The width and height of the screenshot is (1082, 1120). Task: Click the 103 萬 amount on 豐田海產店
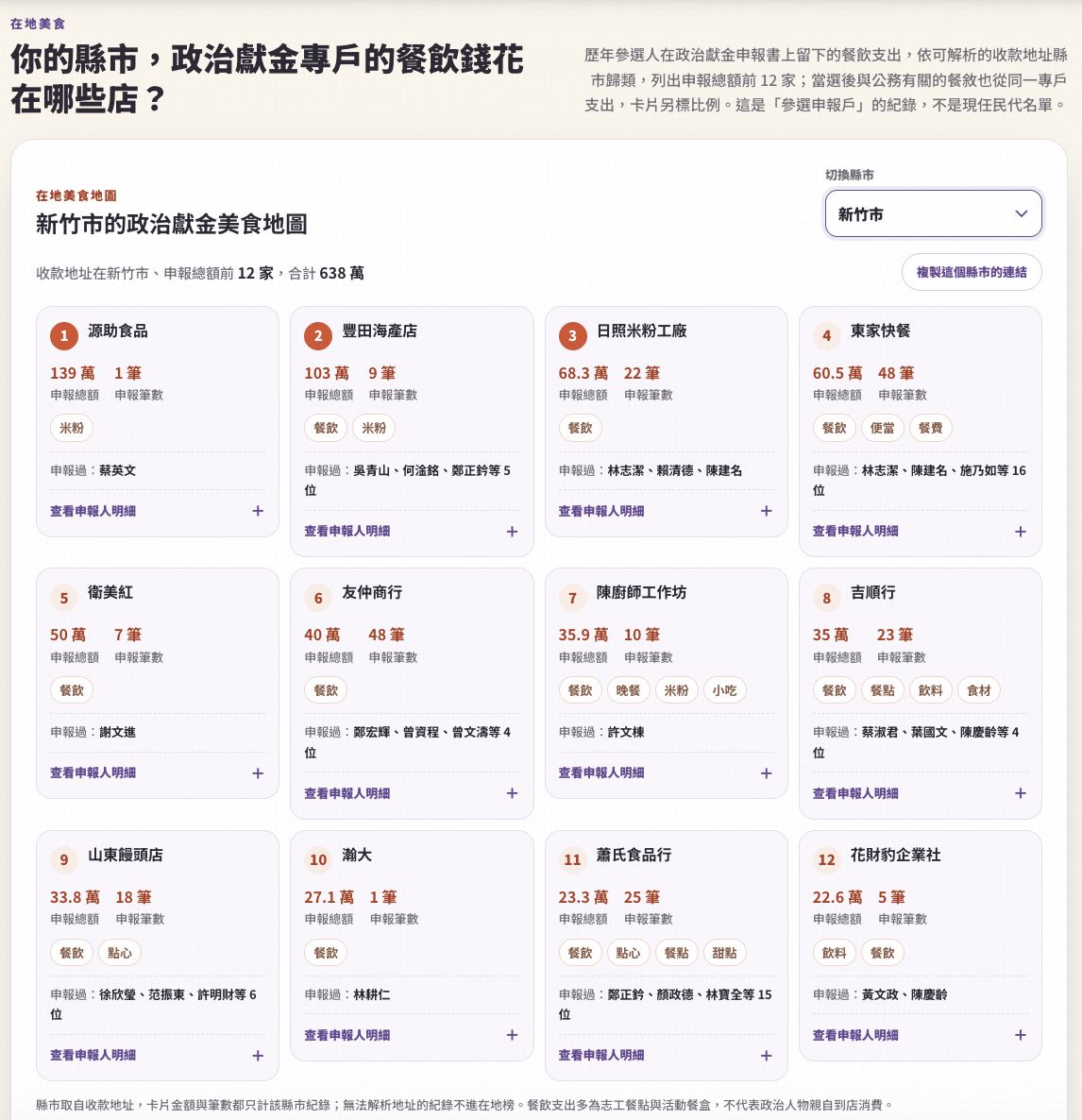pos(327,373)
